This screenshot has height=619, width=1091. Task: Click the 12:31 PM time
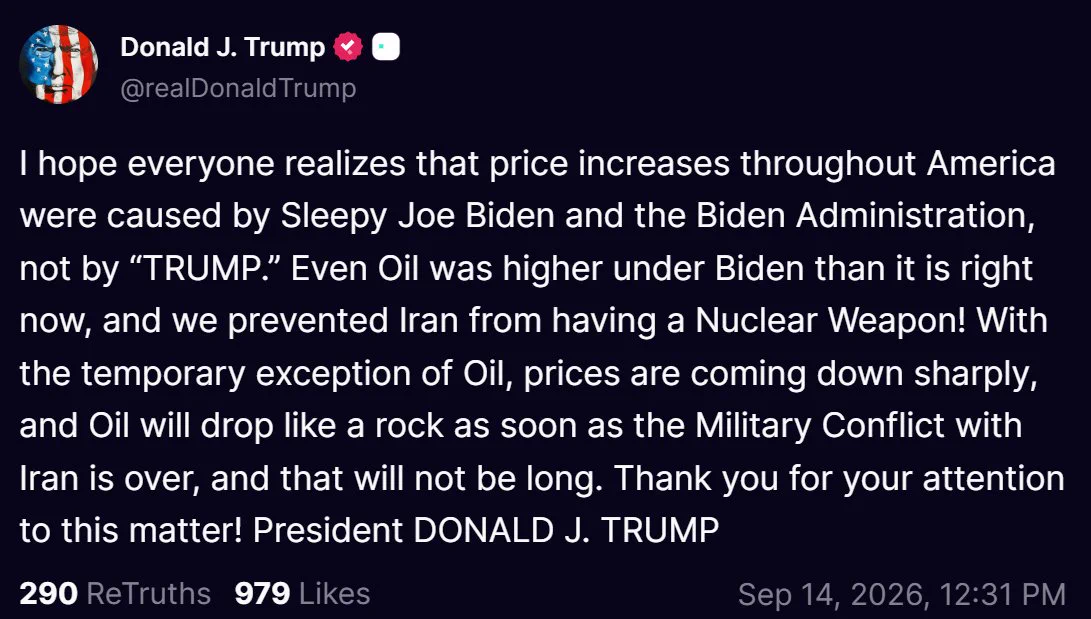1003,595
